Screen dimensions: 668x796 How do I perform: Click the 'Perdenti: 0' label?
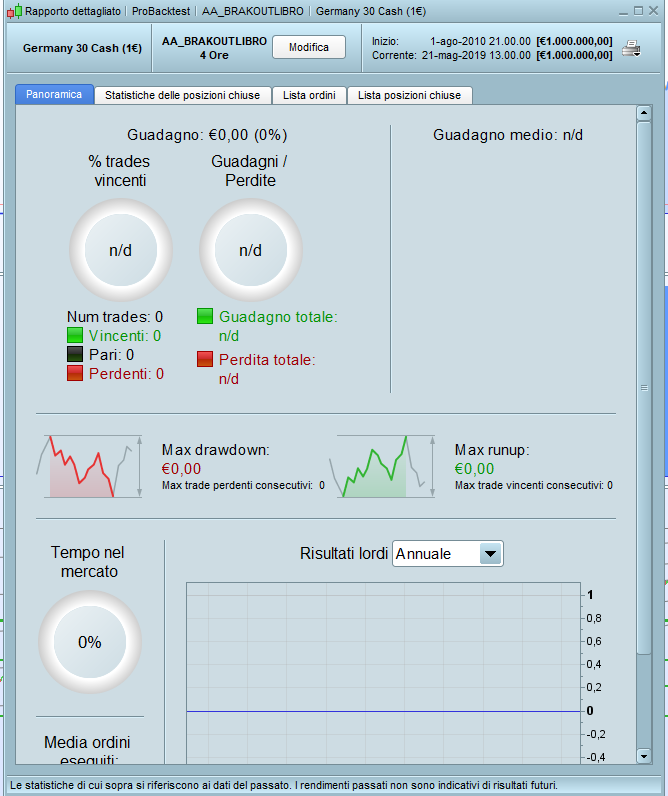click(x=126, y=374)
